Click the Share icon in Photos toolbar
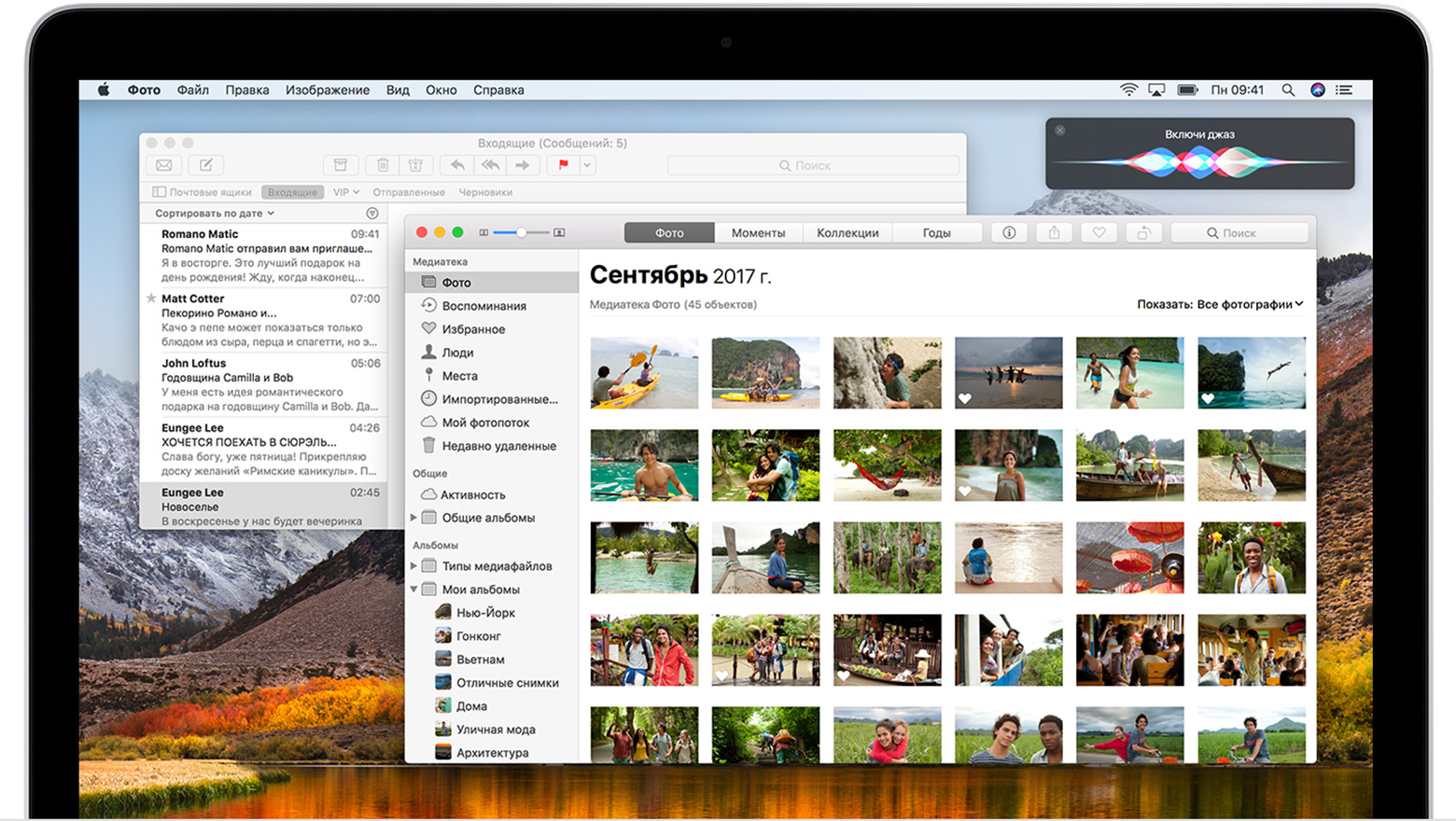1456x821 pixels. 1054,233
